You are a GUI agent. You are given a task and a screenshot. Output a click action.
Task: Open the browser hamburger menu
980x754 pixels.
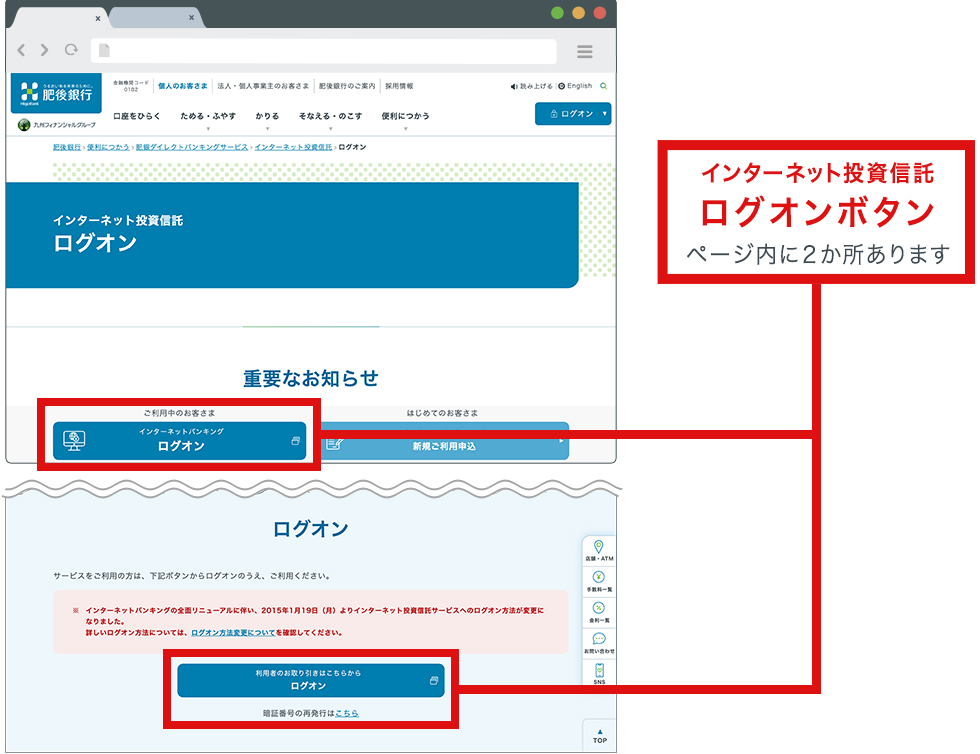click(x=584, y=51)
